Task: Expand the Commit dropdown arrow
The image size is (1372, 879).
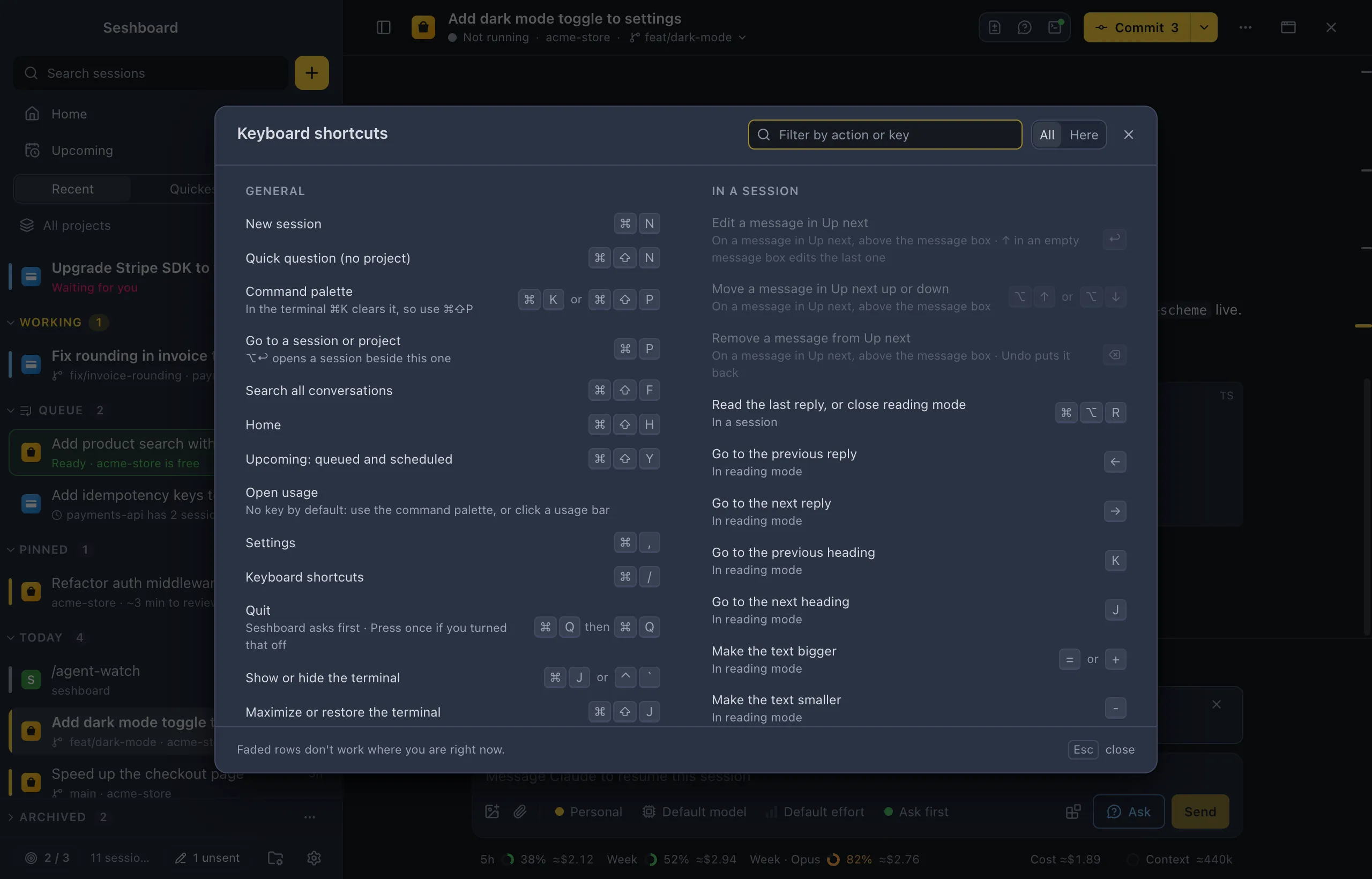Action: tap(1204, 27)
